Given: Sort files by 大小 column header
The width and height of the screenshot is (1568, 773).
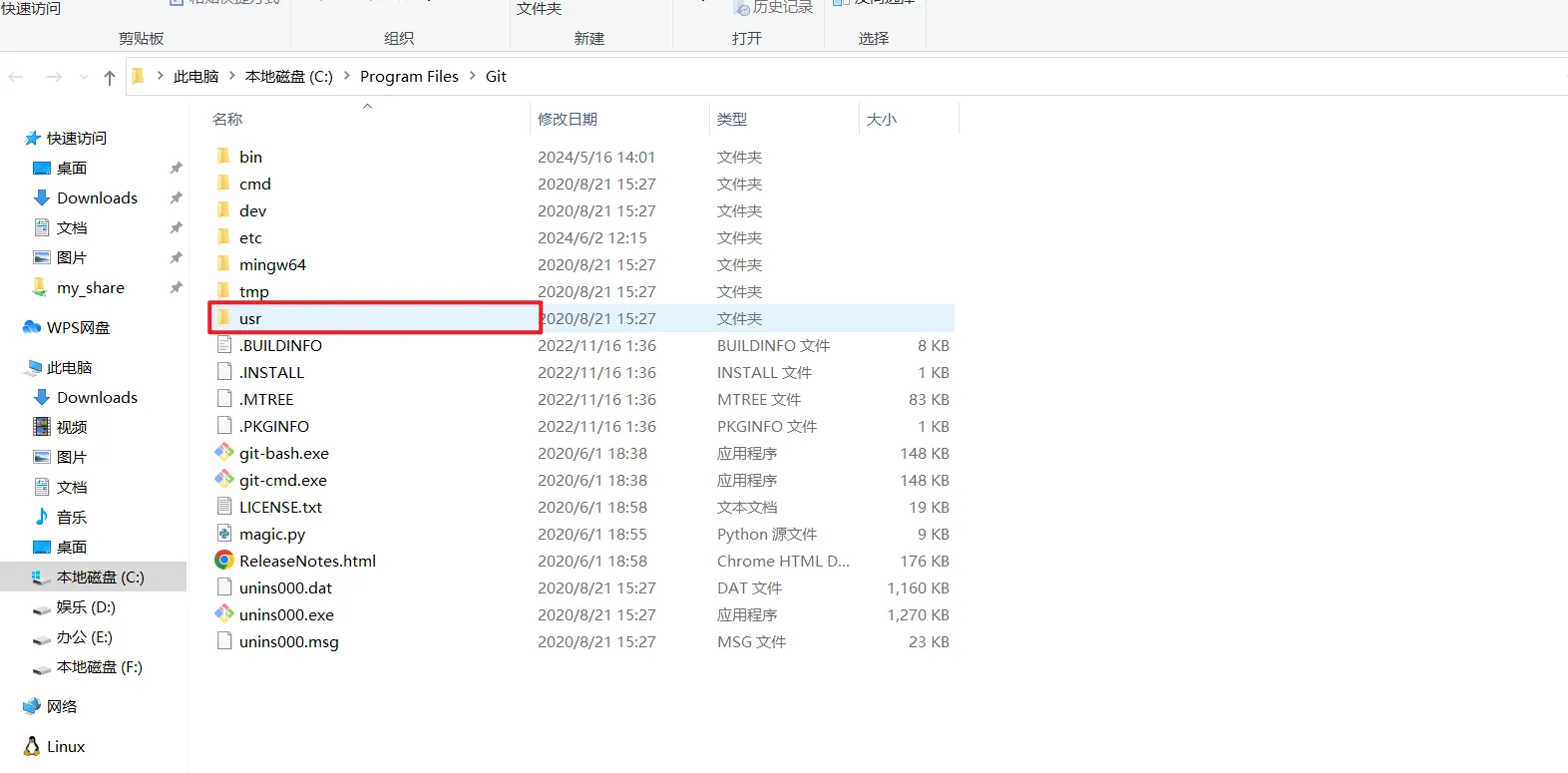Looking at the screenshot, I should pos(882,119).
